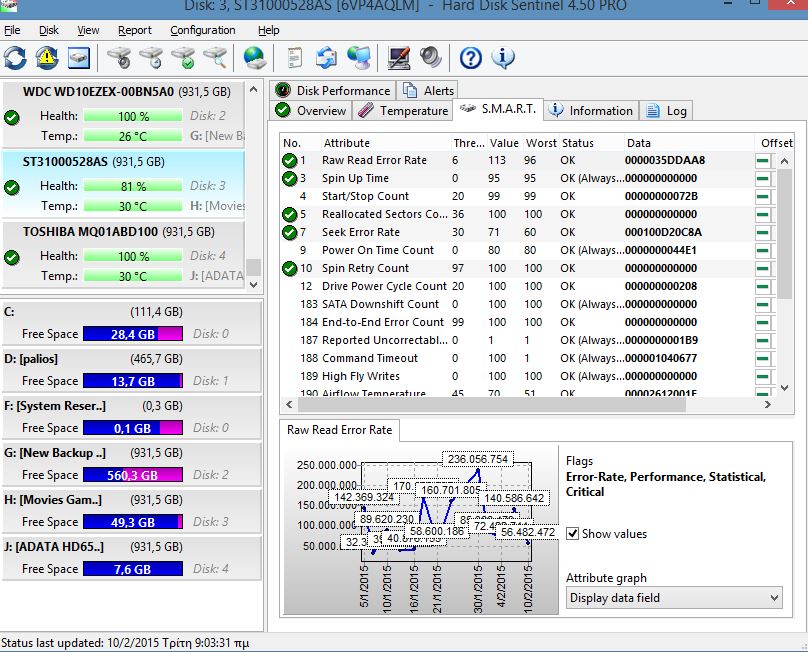Click the envelope with blue arrows icon
The height and width of the screenshot is (652, 808).
[x=327, y=57]
